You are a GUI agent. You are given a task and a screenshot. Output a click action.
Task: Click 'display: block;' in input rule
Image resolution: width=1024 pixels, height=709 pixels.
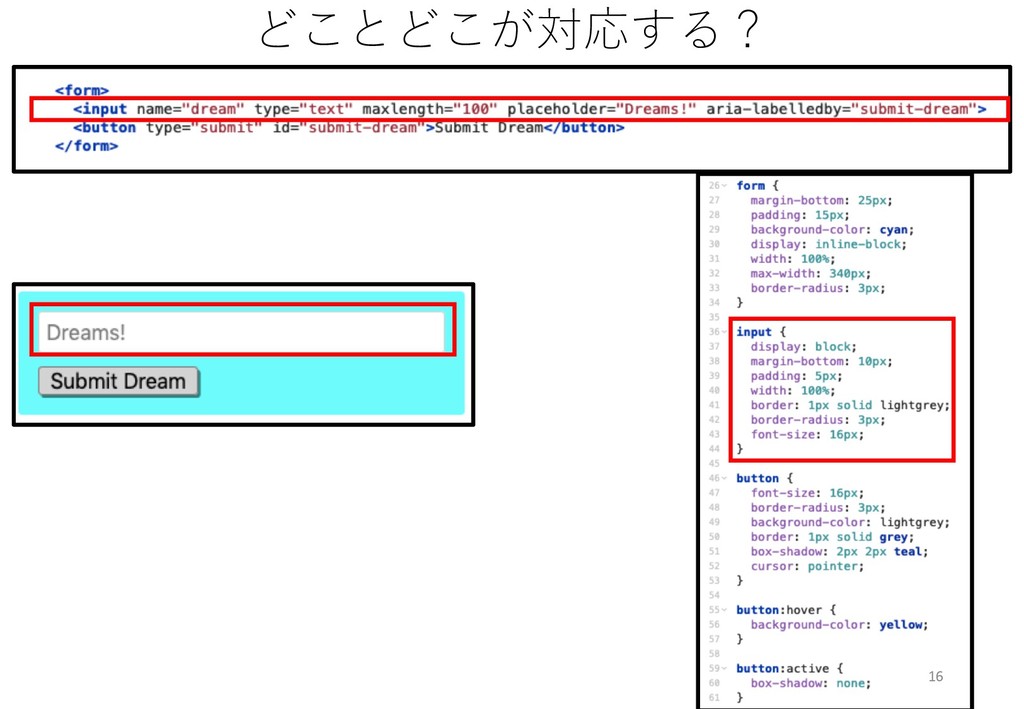pyautogui.click(x=803, y=347)
